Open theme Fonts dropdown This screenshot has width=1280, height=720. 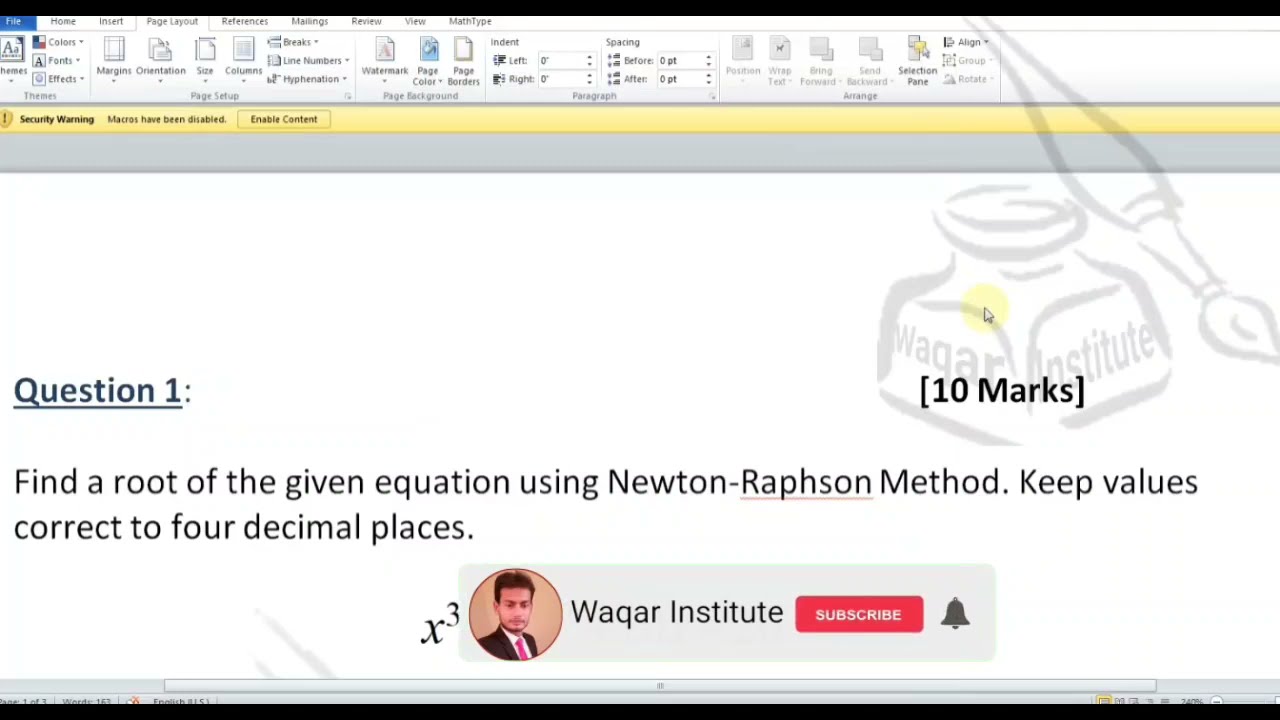[57, 60]
